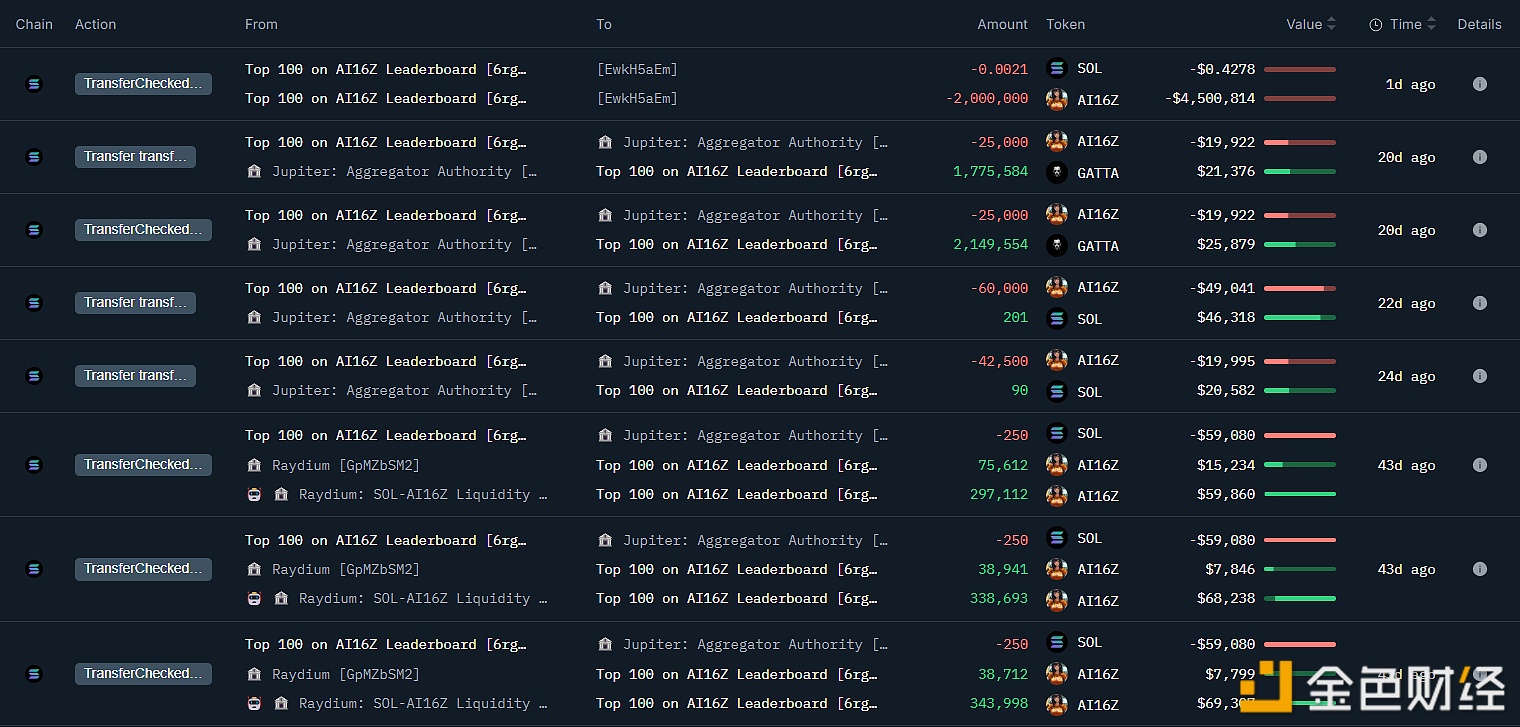Viewport: 1520px width, 727px height.
Task: Click the $25,879 value cell
Action: (1226, 245)
